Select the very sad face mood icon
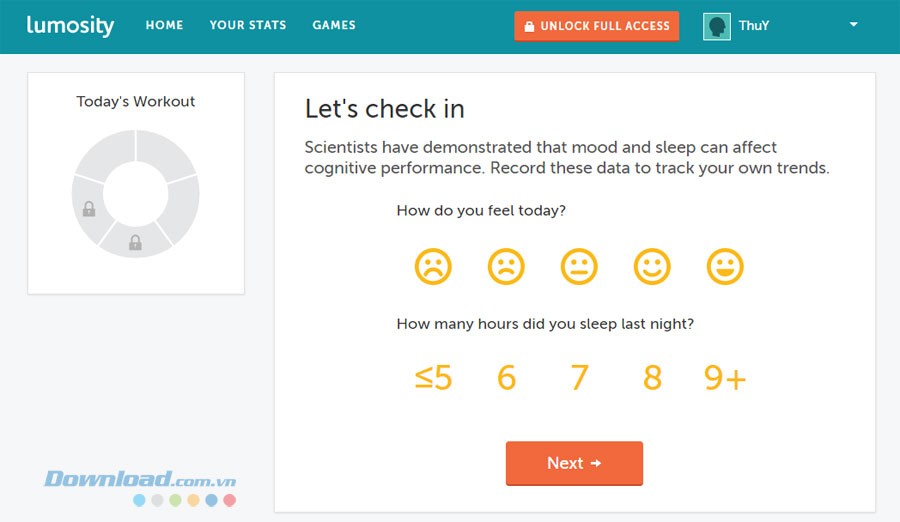 tap(433, 267)
